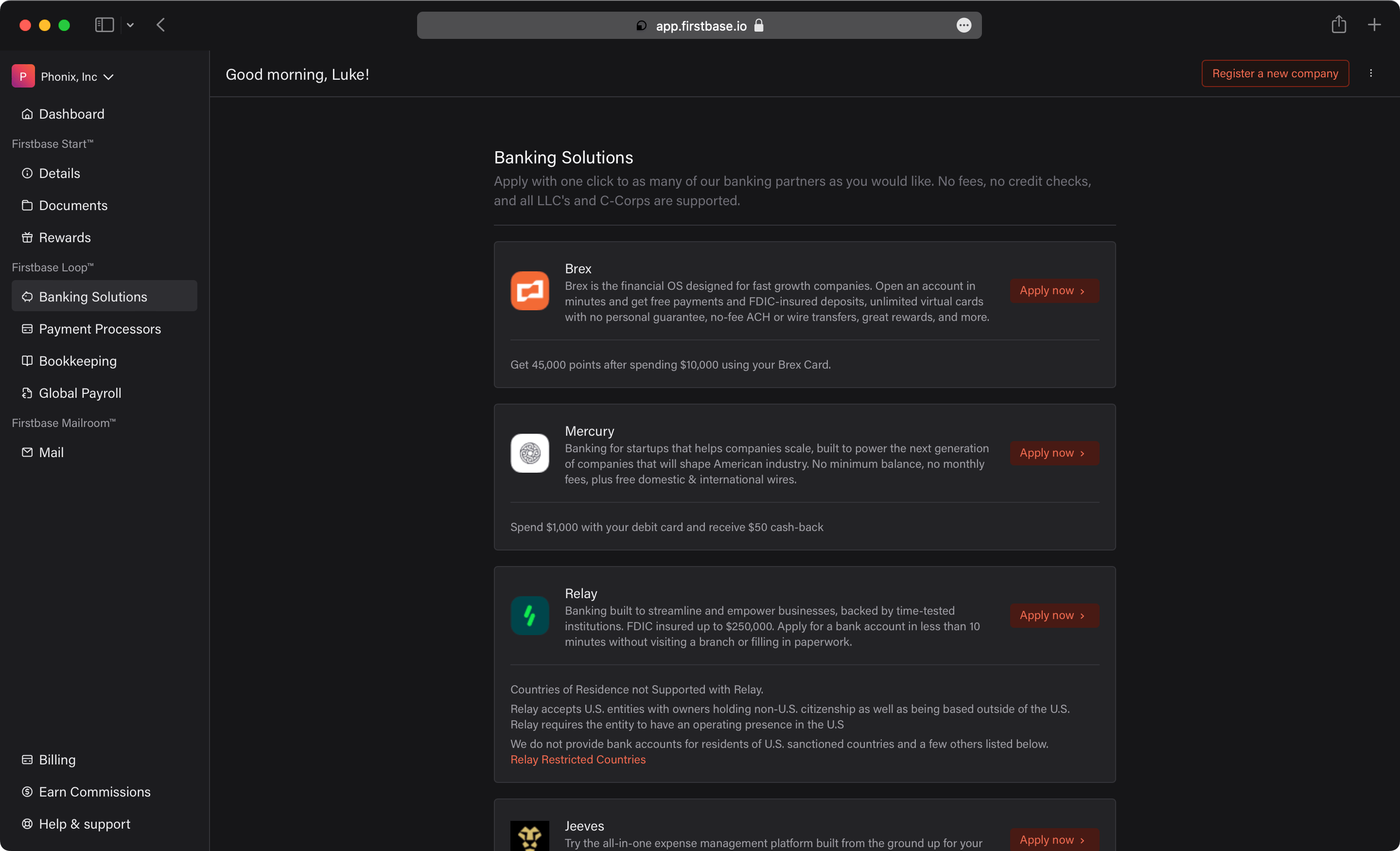Click the Brex logo

[x=529, y=290]
